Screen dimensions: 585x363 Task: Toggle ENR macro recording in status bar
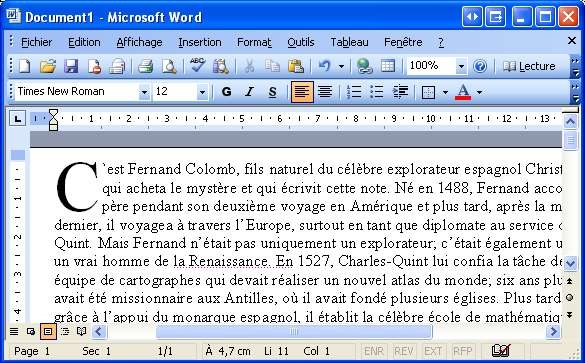pyautogui.click(x=373, y=351)
